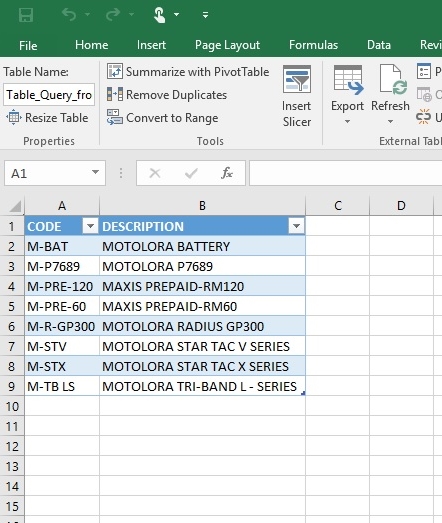Select cell M-R-GP300
The image size is (442, 523).
click(x=62, y=326)
